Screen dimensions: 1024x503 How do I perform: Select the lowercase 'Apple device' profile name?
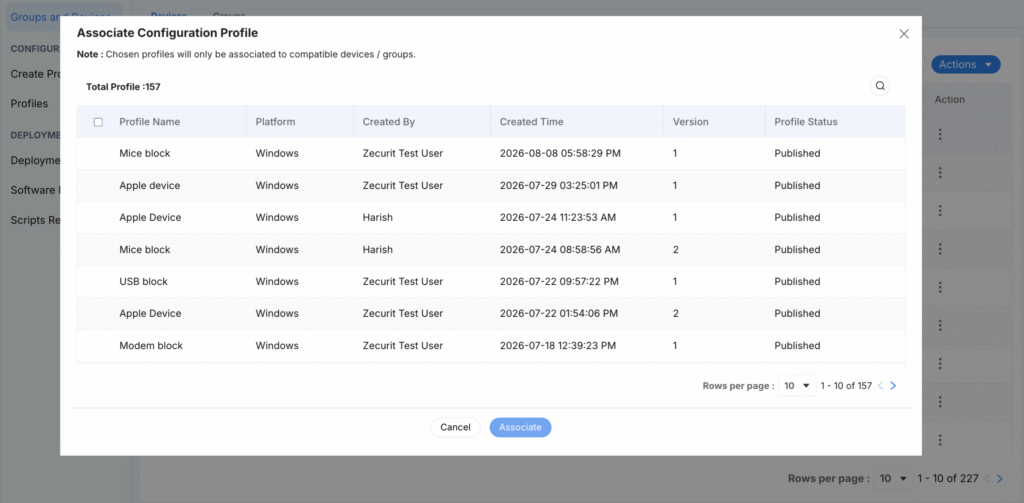point(150,186)
